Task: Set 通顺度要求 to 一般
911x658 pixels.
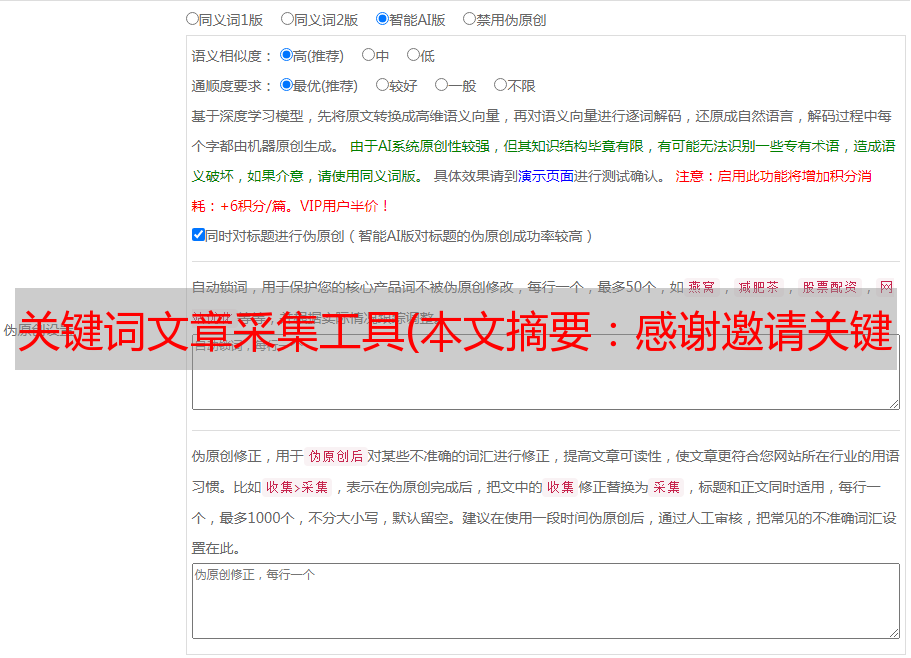Action: click(x=441, y=85)
